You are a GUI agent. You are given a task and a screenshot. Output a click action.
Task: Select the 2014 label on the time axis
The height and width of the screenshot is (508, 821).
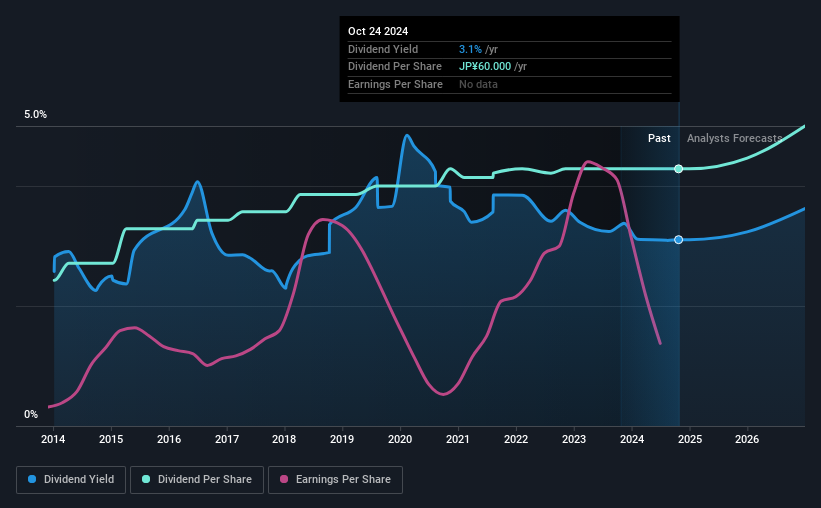point(53,439)
